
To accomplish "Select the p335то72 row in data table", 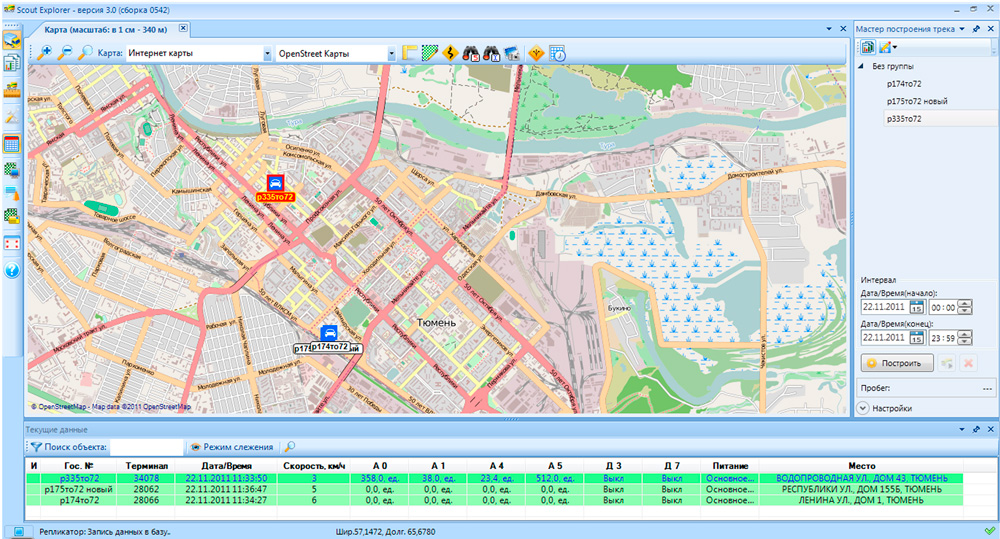I will coord(494,478).
